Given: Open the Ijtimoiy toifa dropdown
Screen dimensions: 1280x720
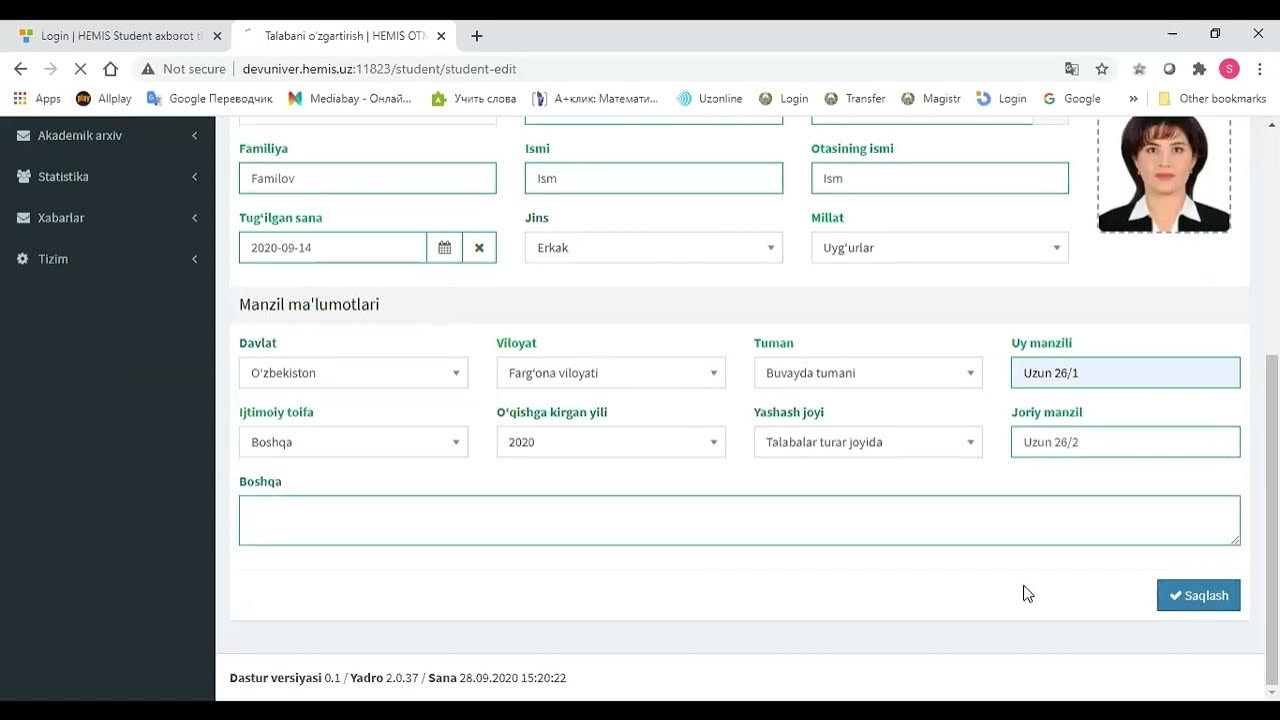Looking at the screenshot, I should click(353, 442).
